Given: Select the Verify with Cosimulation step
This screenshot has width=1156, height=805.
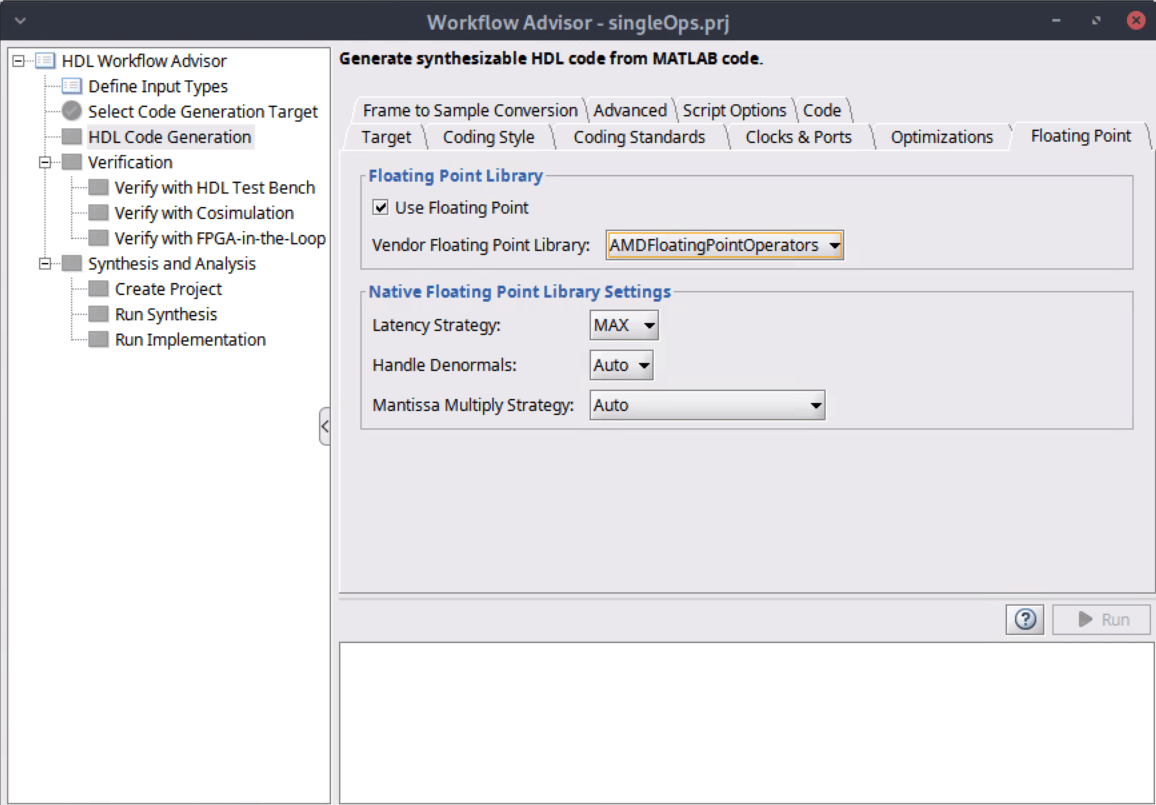Looking at the screenshot, I should click(100, 212).
